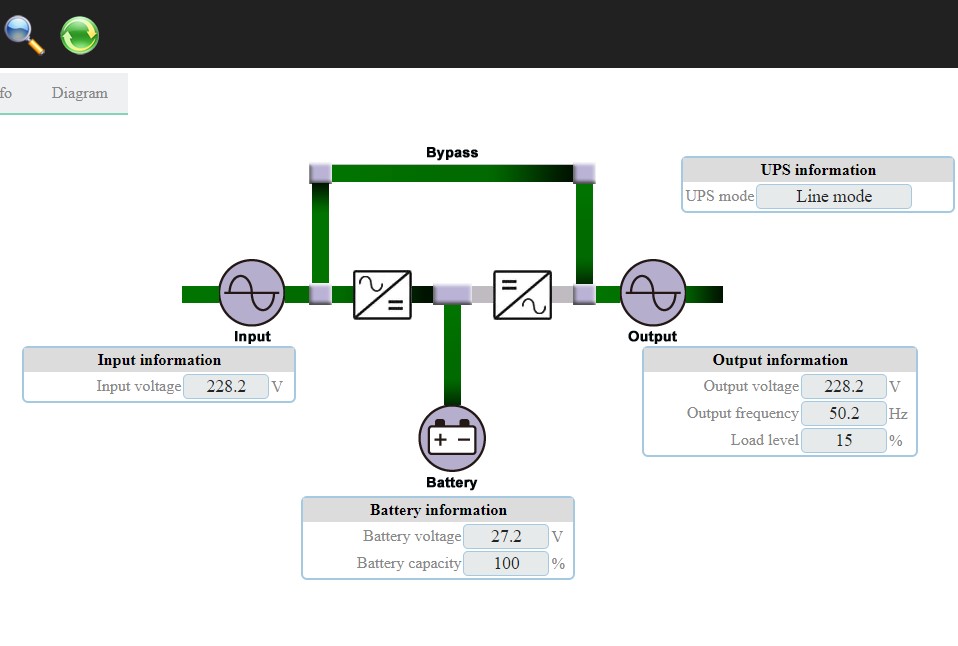Click the Battery voltage label
The height and width of the screenshot is (646, 958).
412,536
